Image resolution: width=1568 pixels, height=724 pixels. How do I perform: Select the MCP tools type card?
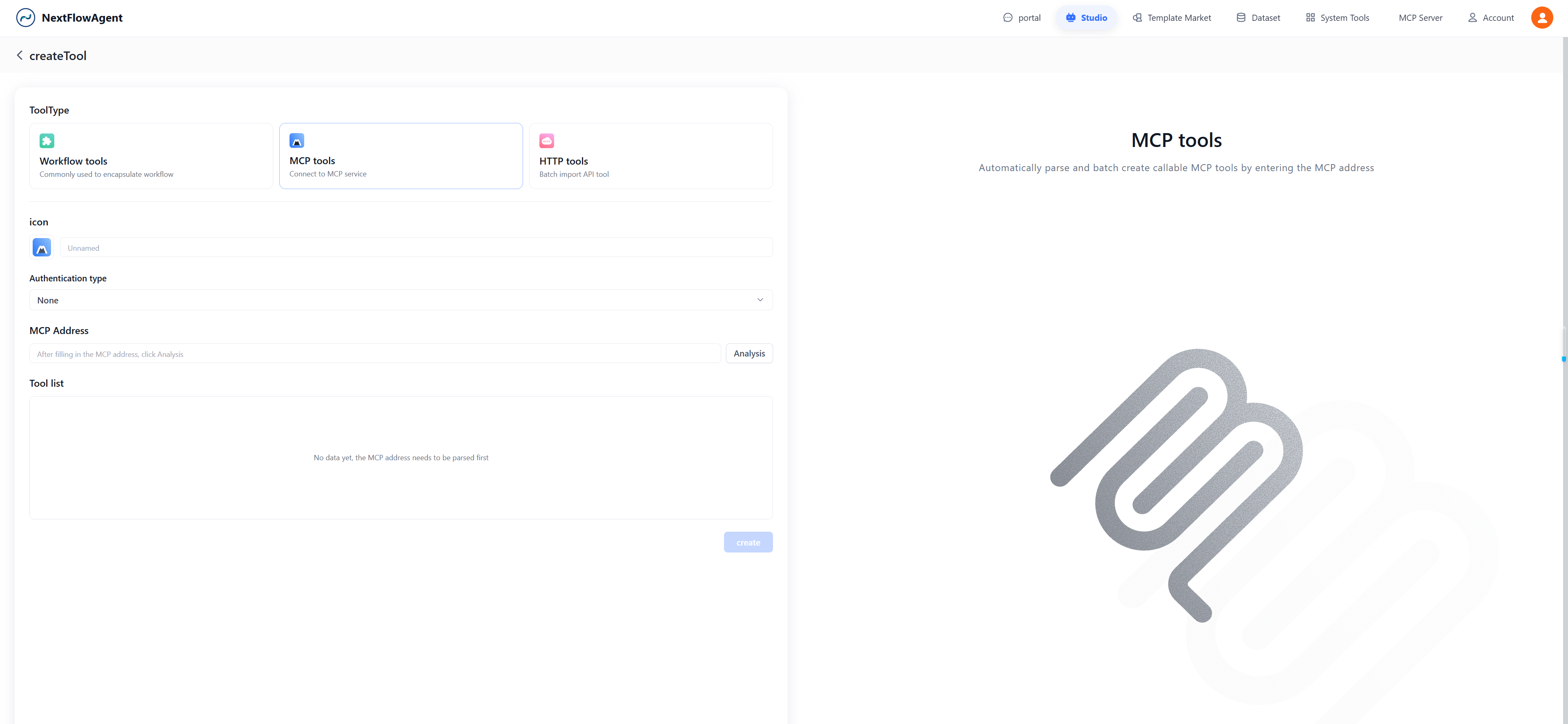401,156
